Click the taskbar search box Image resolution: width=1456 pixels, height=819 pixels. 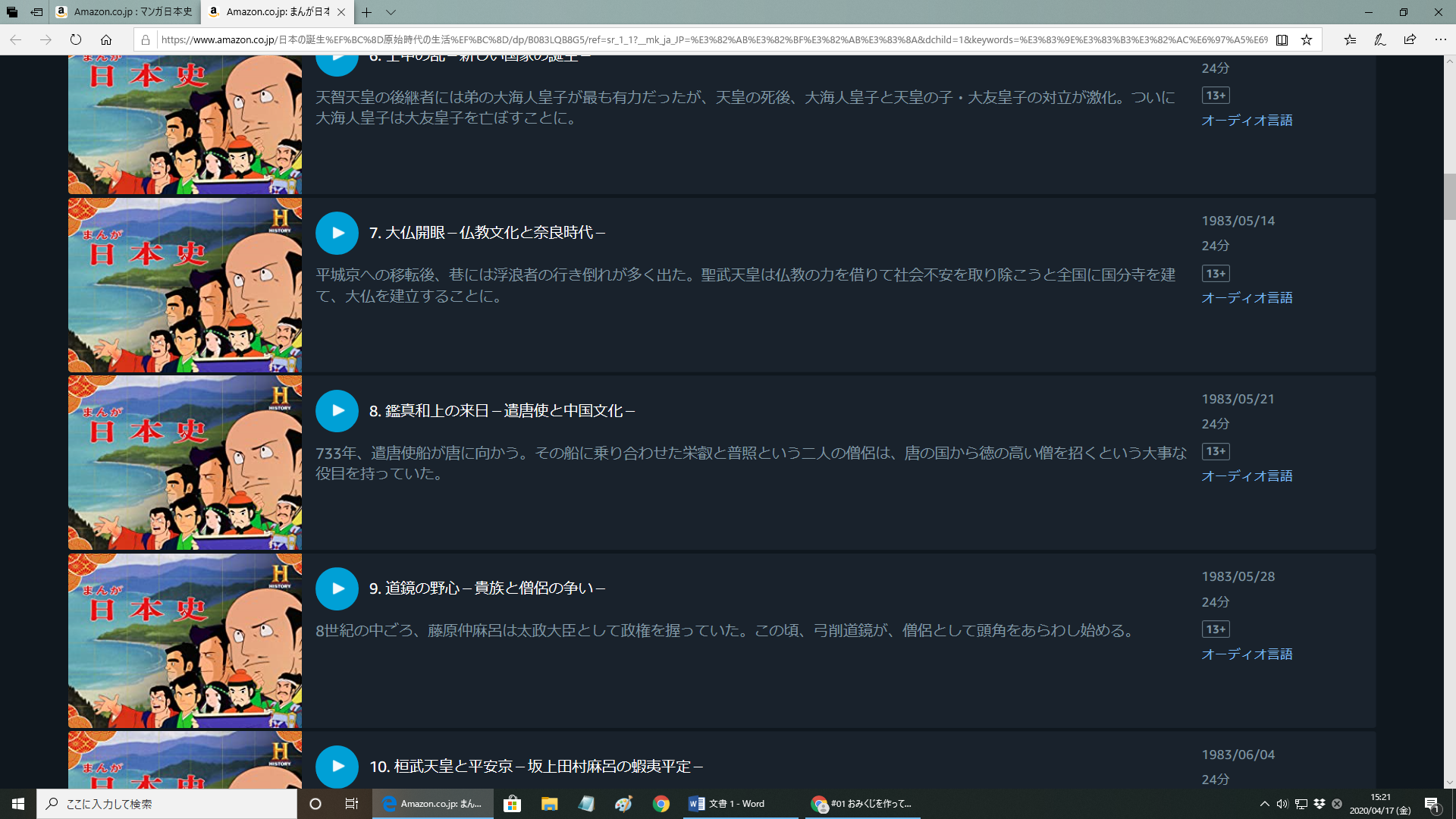[x=167, y=804]
